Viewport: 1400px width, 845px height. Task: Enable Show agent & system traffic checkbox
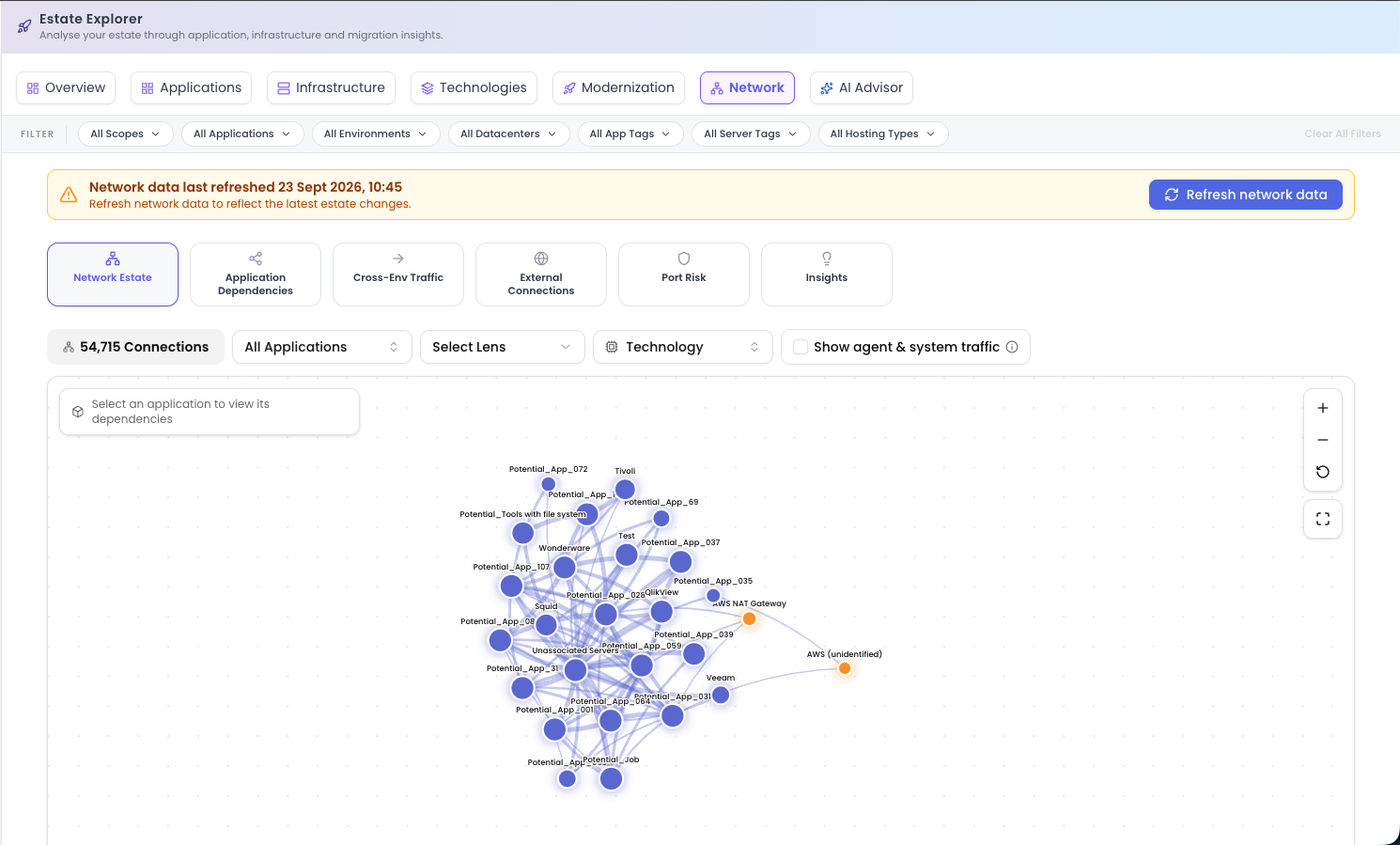pos(801,347)
